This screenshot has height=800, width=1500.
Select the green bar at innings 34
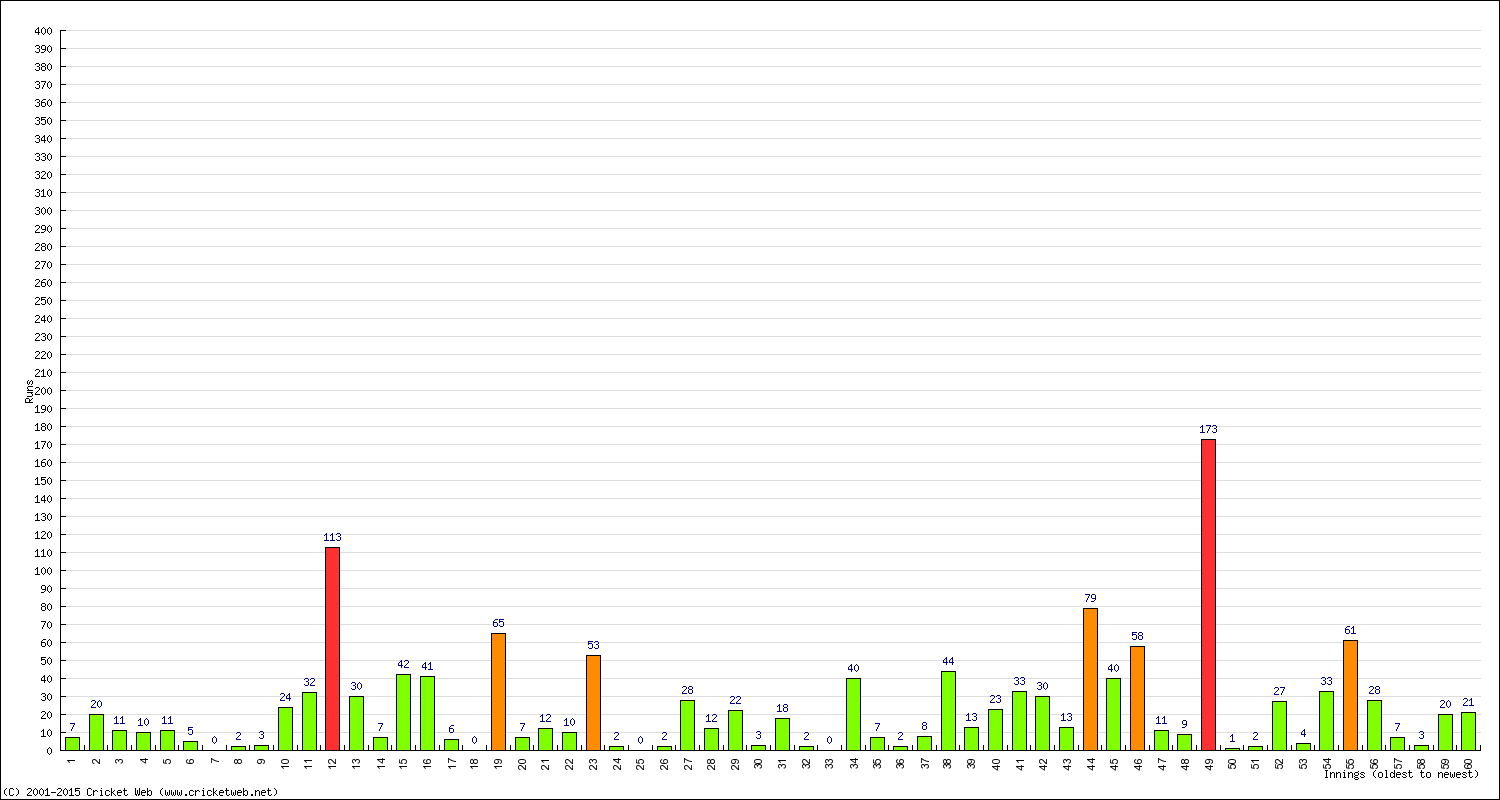[853, 714]
